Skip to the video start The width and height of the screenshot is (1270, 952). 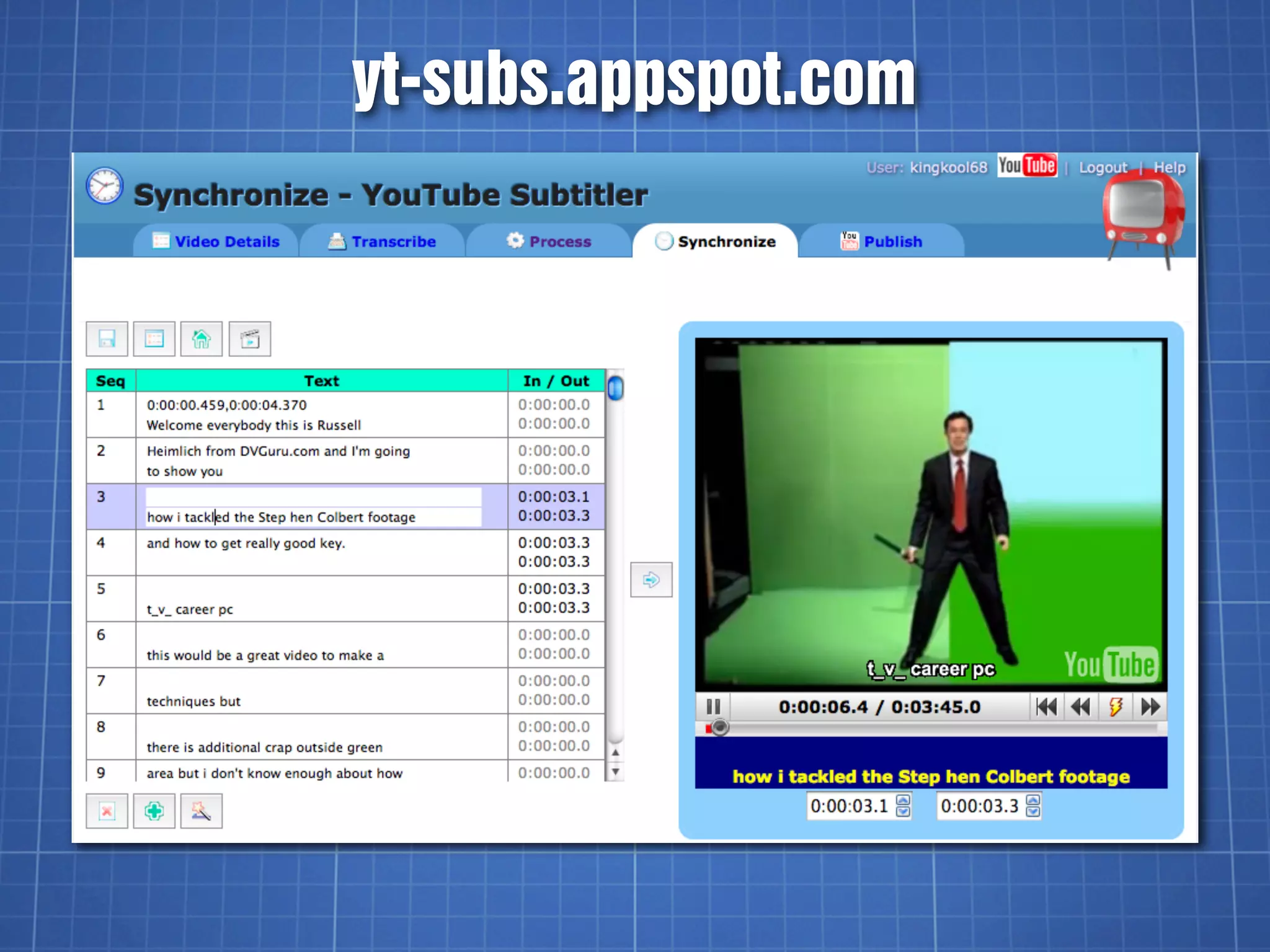coord(1047,707)
